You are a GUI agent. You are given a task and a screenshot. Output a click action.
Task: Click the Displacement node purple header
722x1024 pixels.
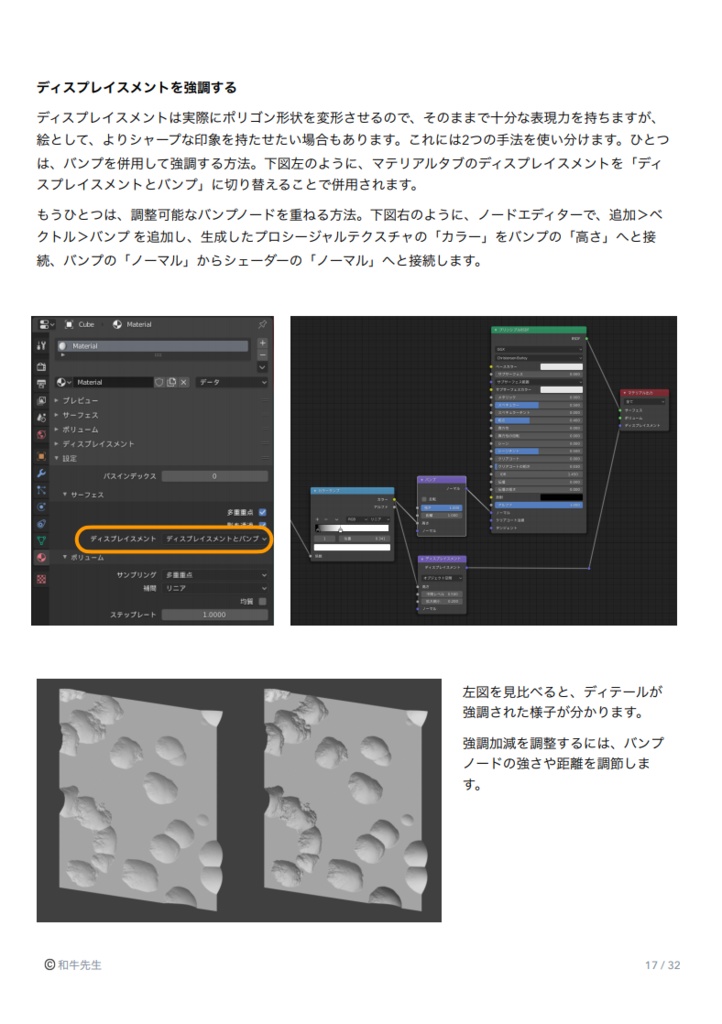[442, 559]
